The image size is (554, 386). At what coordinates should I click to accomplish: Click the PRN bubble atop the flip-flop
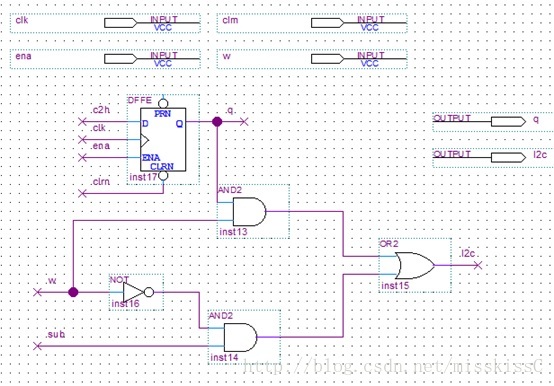click(x=163, y=104)
